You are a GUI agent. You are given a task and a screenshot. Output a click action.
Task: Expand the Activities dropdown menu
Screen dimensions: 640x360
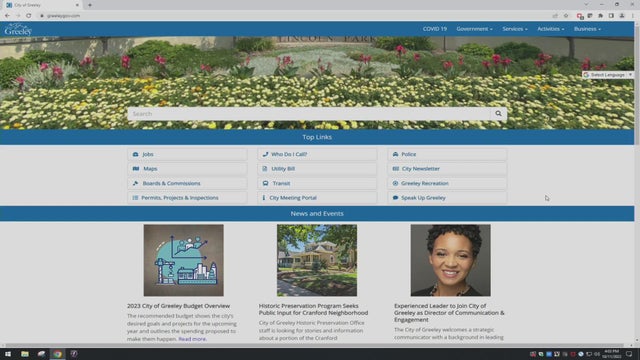coord(551,29)
